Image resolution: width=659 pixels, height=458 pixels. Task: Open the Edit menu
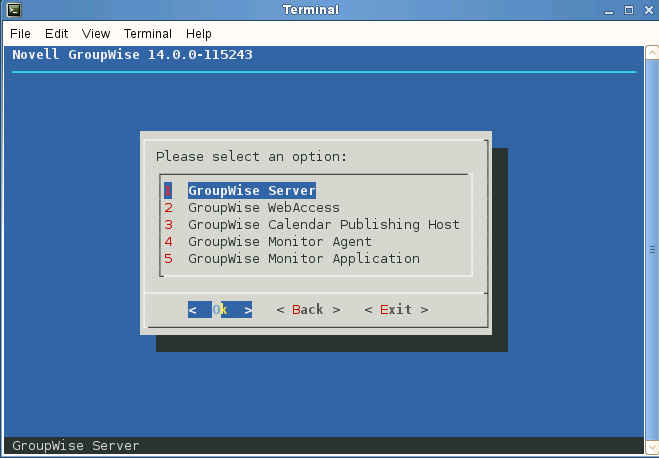(x=56, y=34)
